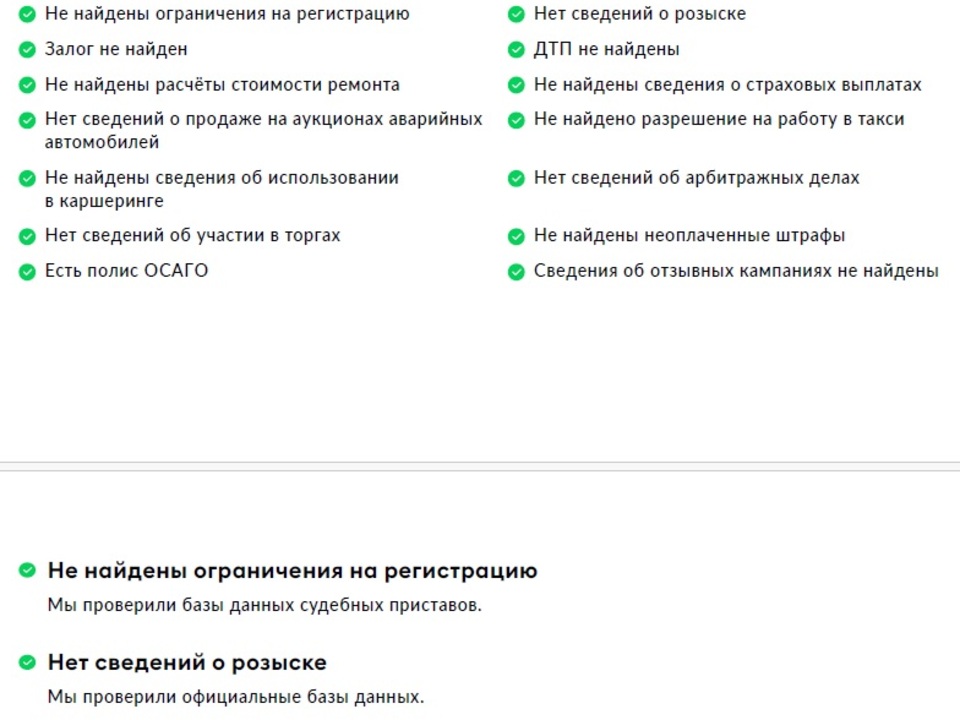Click bold heading "Нет сведений о розыске"
960x720 pixels.
187,663
